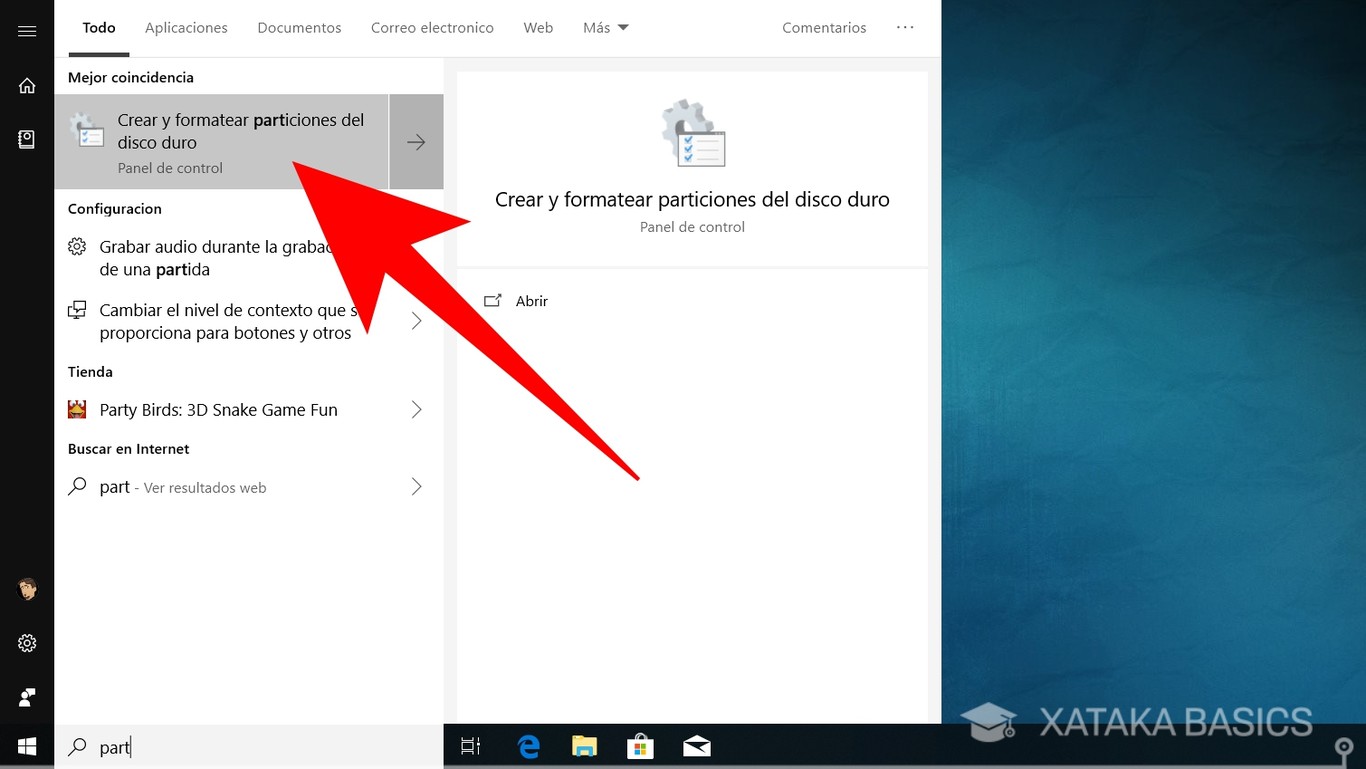Open the Más dropdown menu
Image resolution: width=1366 pixels, height=769 pixels.
(605, 27)
